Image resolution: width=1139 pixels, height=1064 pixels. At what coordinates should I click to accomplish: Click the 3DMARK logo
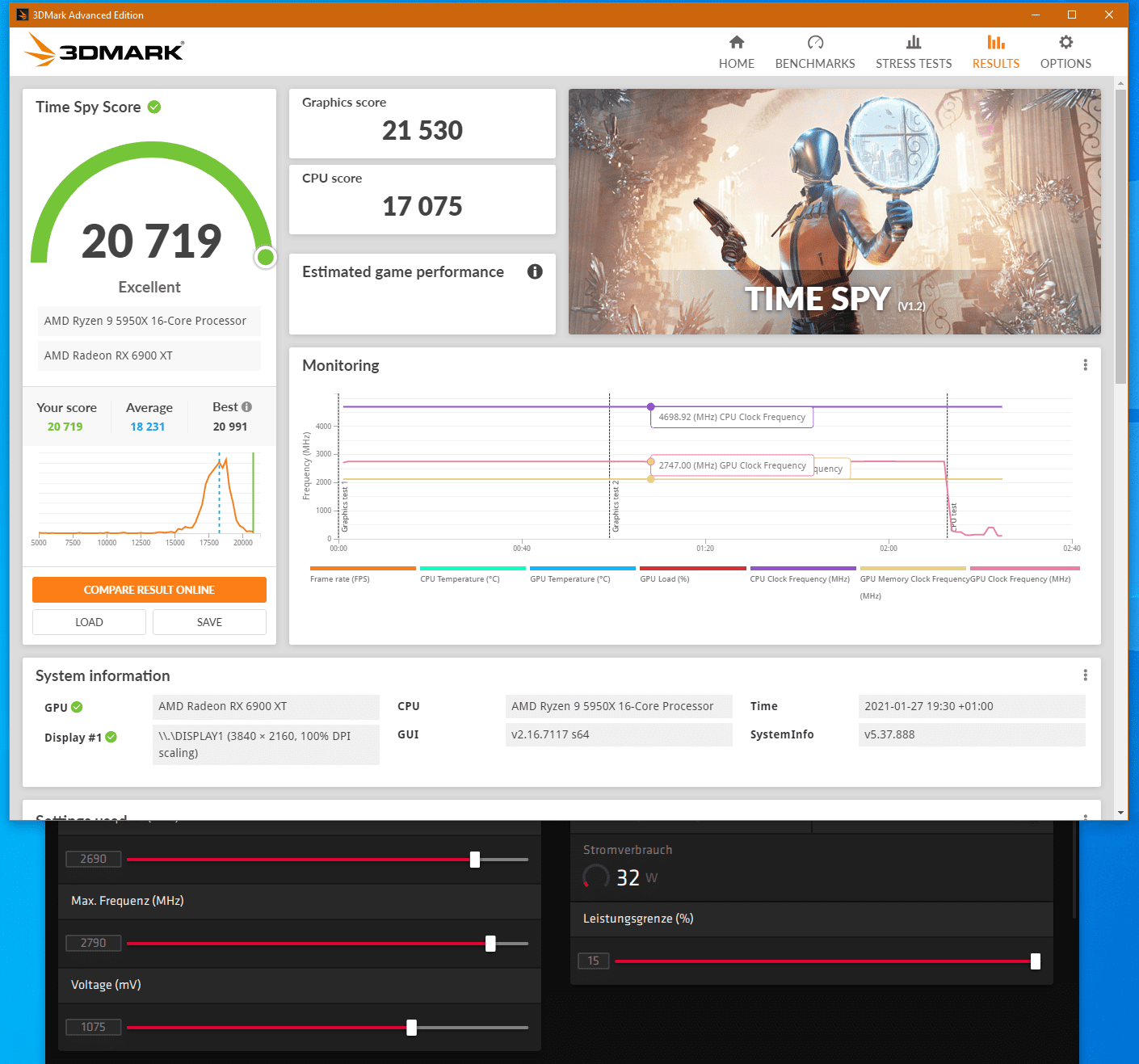[x=104, y=50]
